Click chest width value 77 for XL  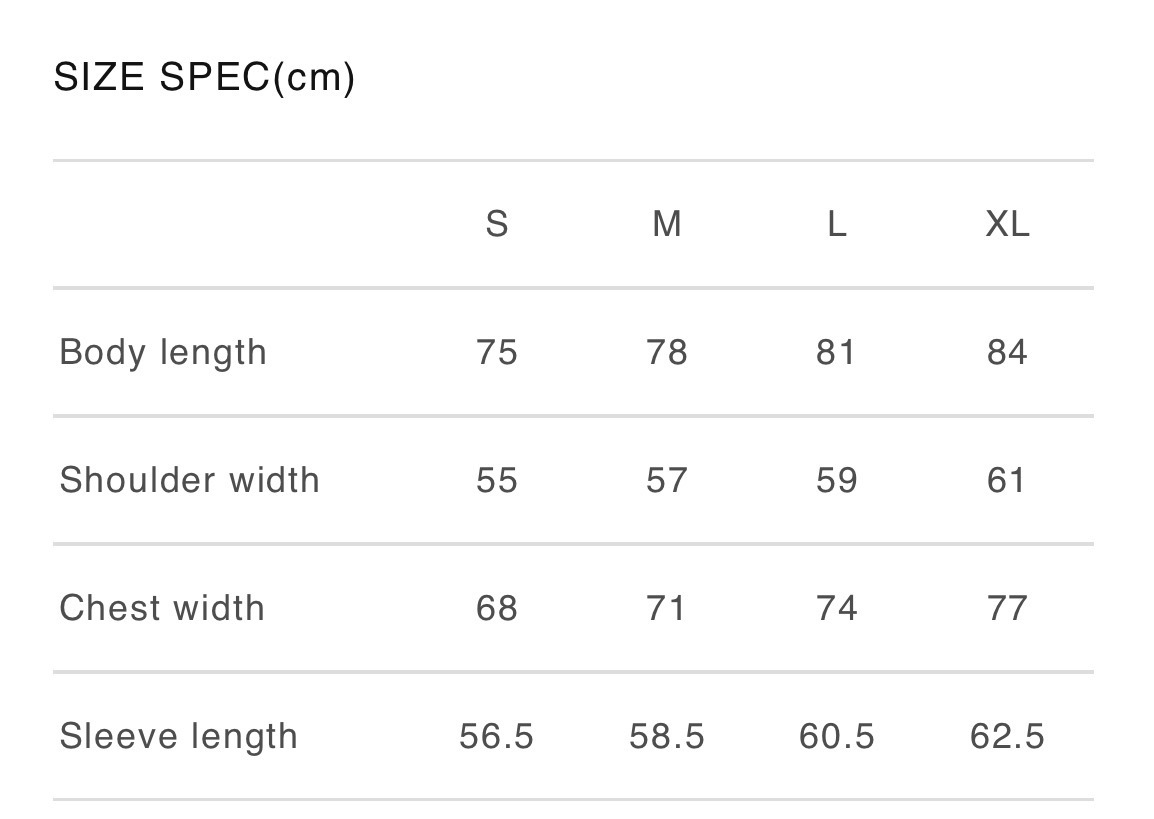[1007, 608]
